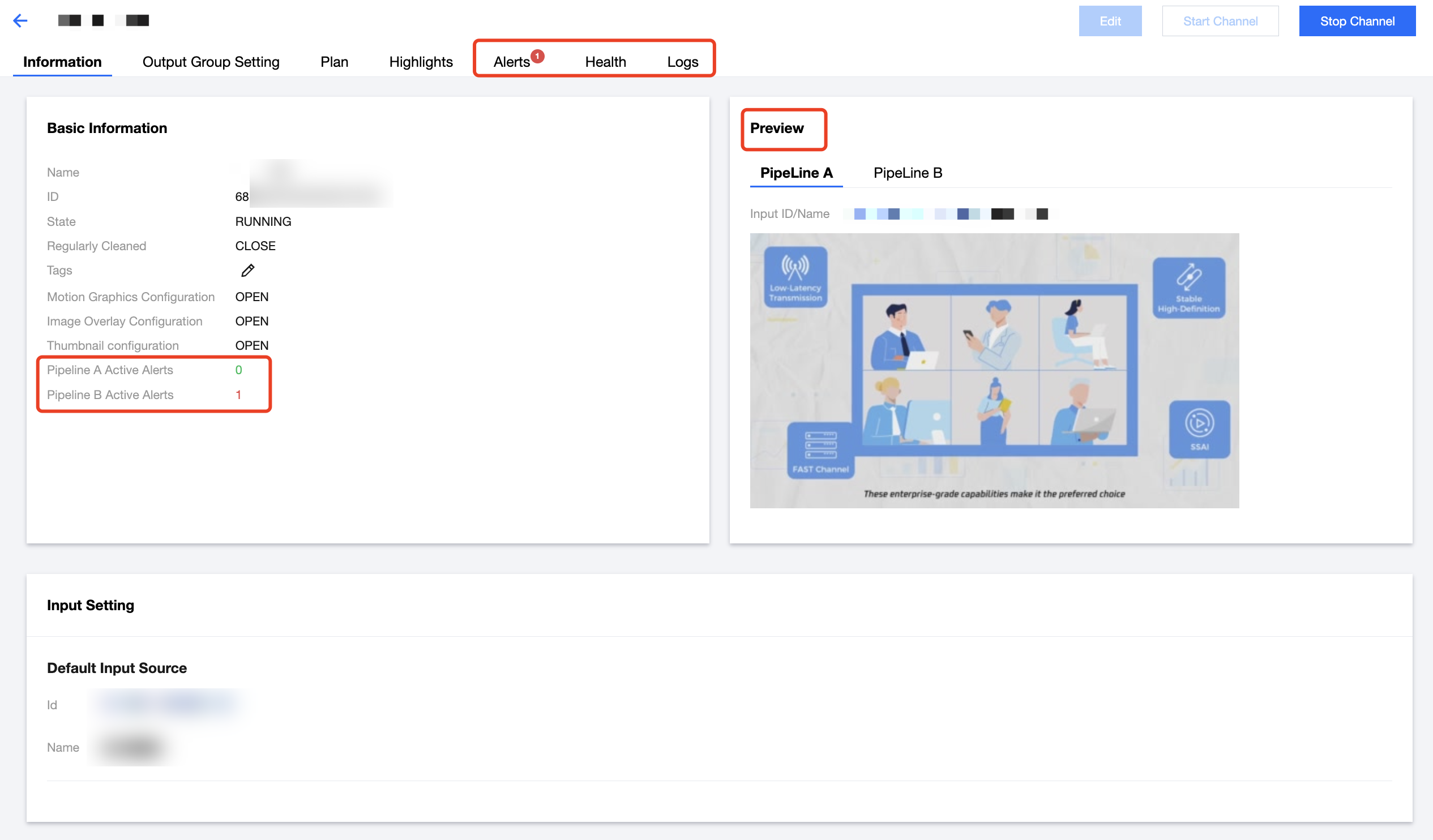Open the Highlights tab
1433x840 pixels.
[421, 62]
